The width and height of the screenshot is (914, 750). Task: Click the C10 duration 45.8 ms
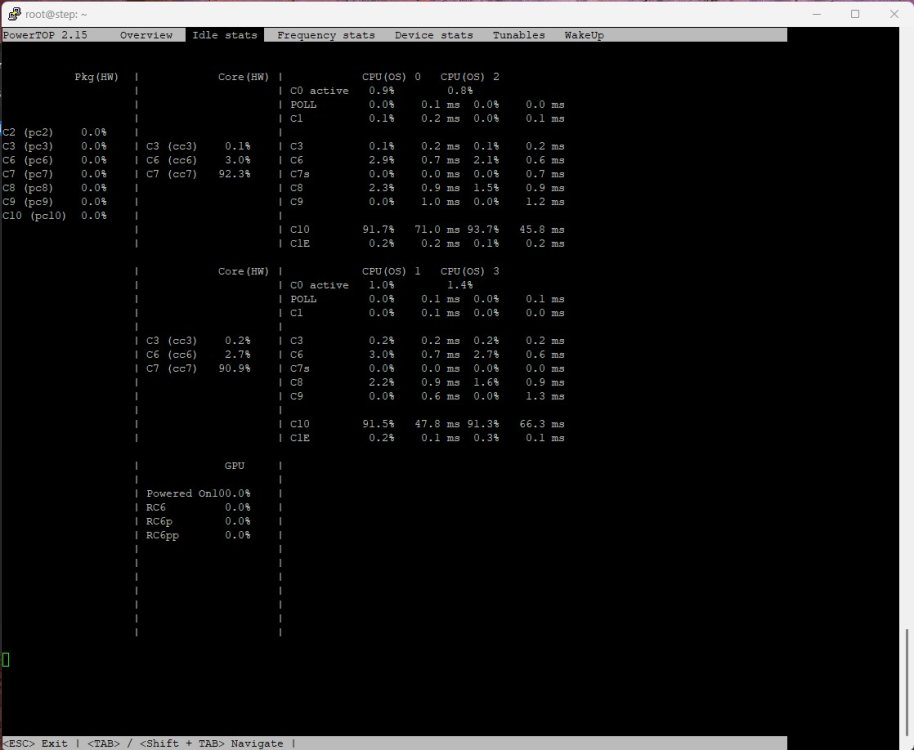(x=542, y=230)
